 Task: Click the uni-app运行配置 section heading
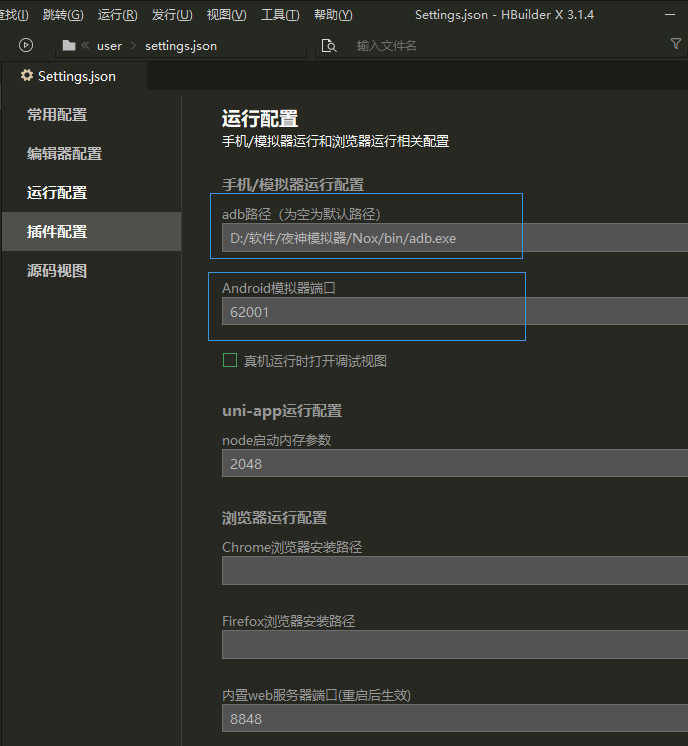coord(282,411)
